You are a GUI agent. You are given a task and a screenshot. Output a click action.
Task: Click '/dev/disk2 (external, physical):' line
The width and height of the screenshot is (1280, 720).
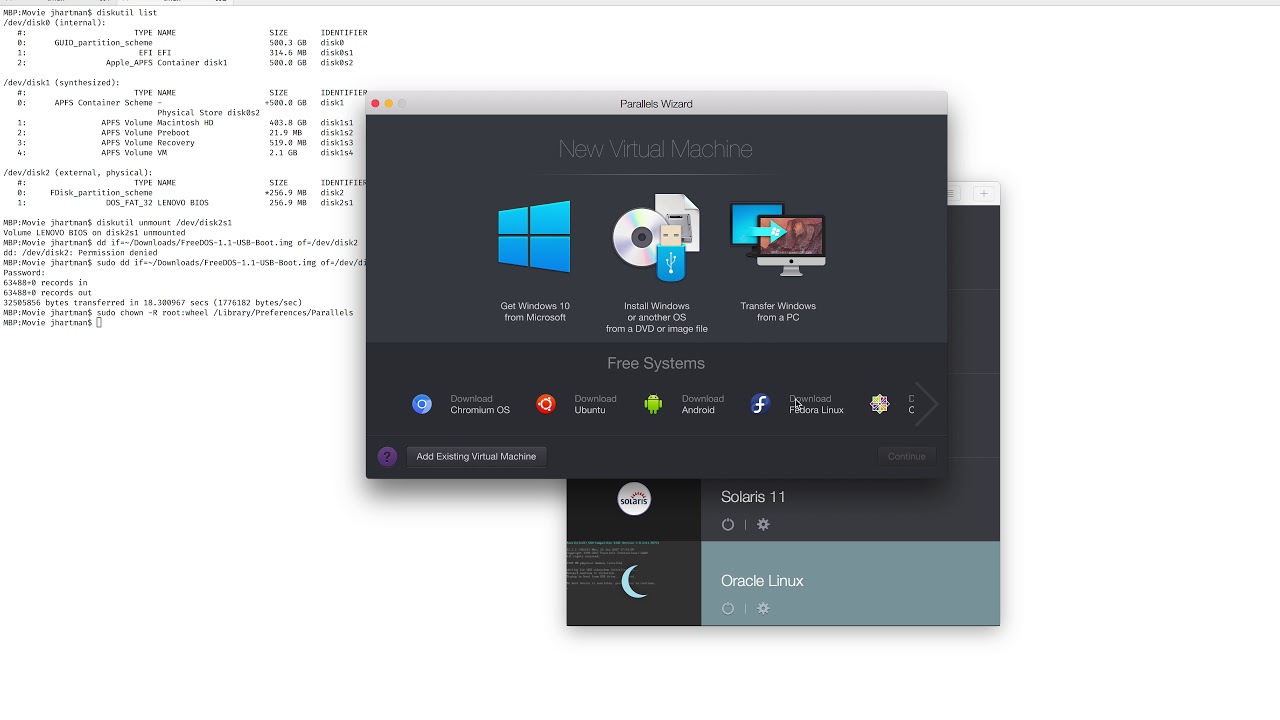[76, 173]
